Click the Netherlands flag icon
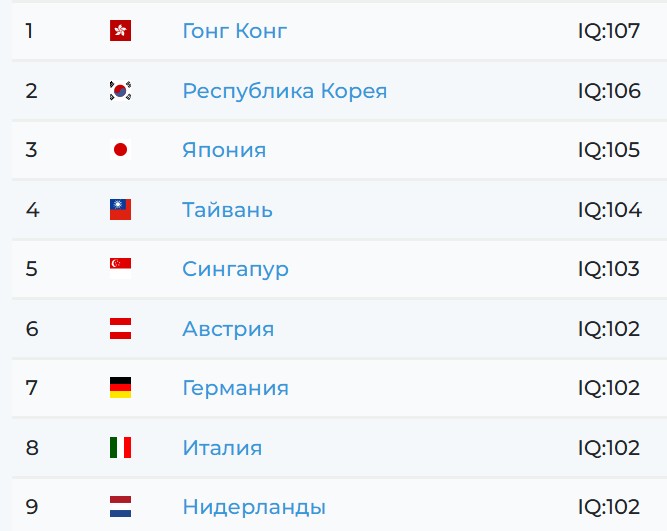This screenshot has height=531, width=667. (120, 506)
